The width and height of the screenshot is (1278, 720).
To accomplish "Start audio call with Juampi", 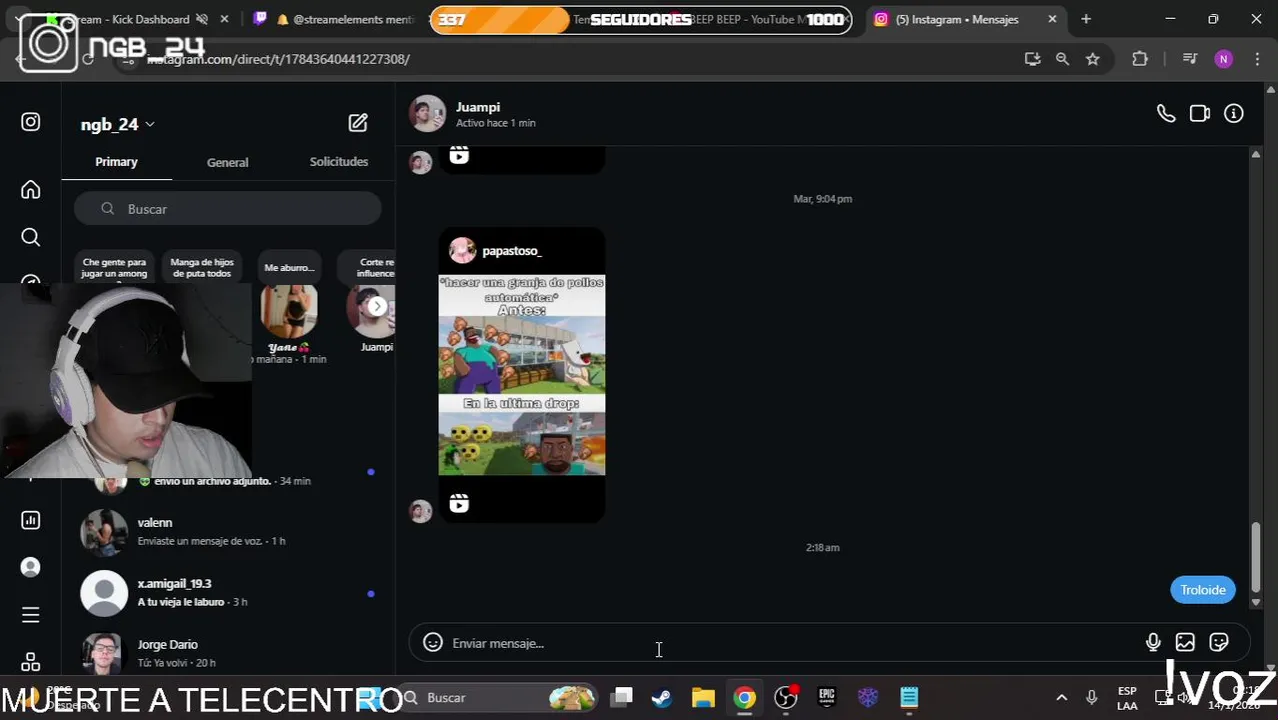I will 1166,114.
